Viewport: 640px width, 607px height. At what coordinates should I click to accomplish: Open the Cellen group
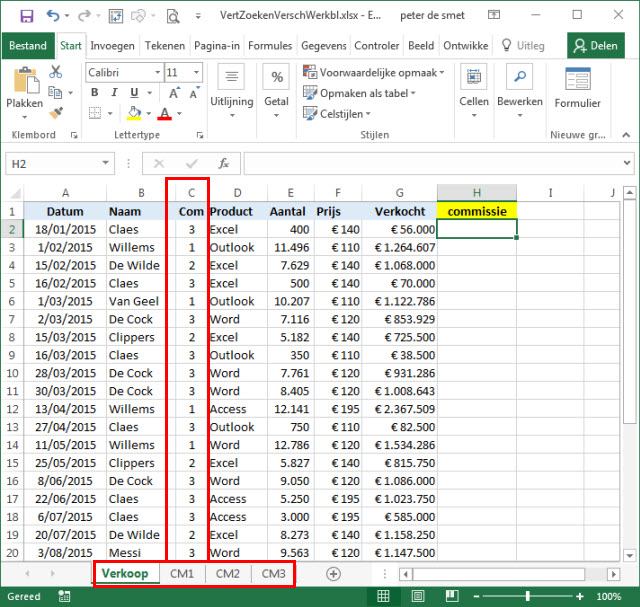pos(474,91)
